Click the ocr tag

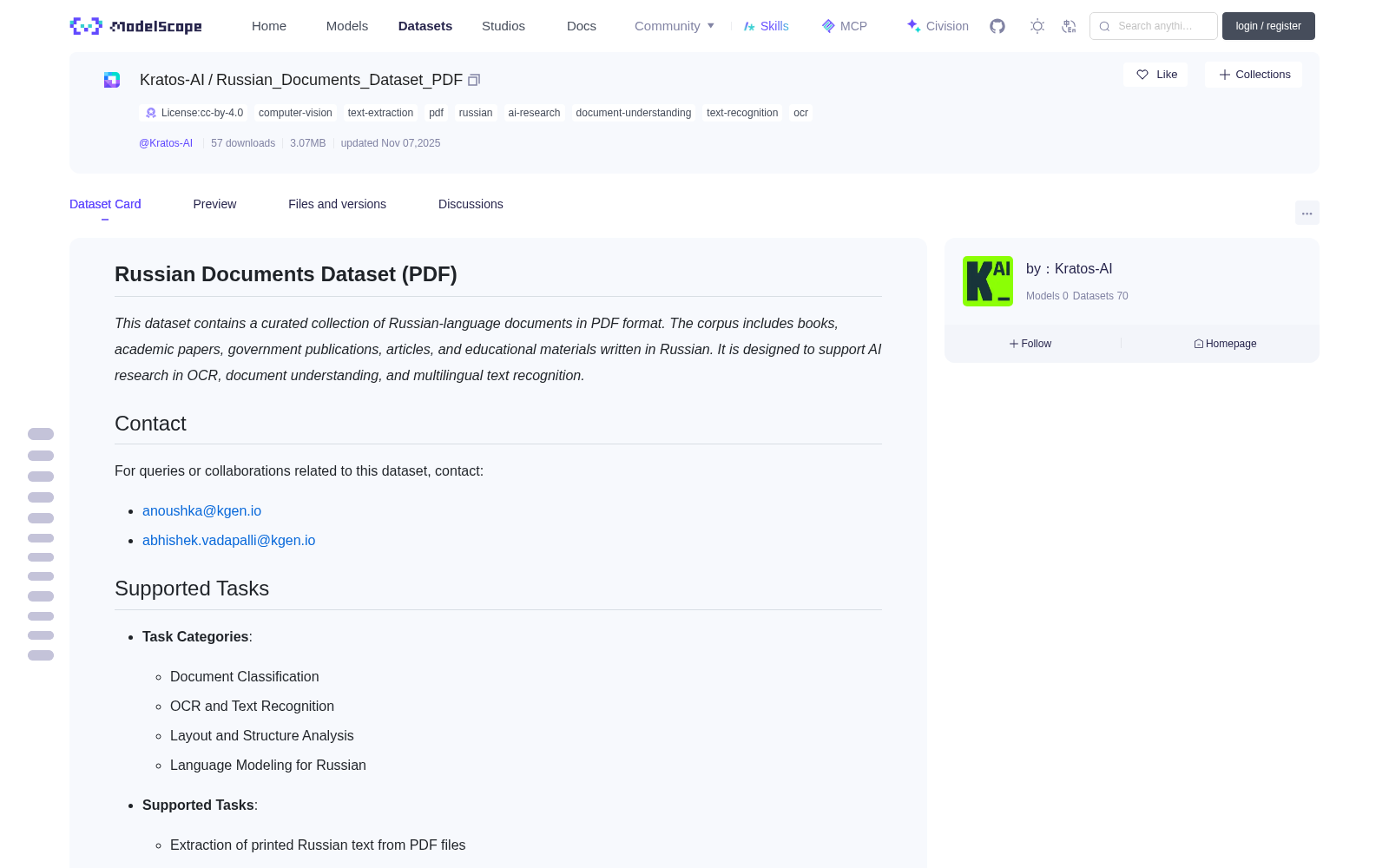(800, 113)
